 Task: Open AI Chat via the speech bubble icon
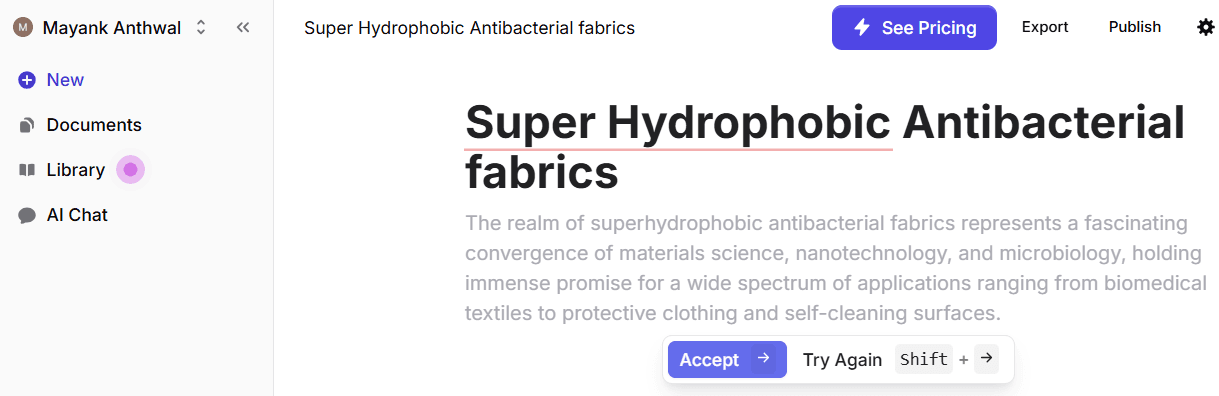pyautogui.click(x=27, y=215)
